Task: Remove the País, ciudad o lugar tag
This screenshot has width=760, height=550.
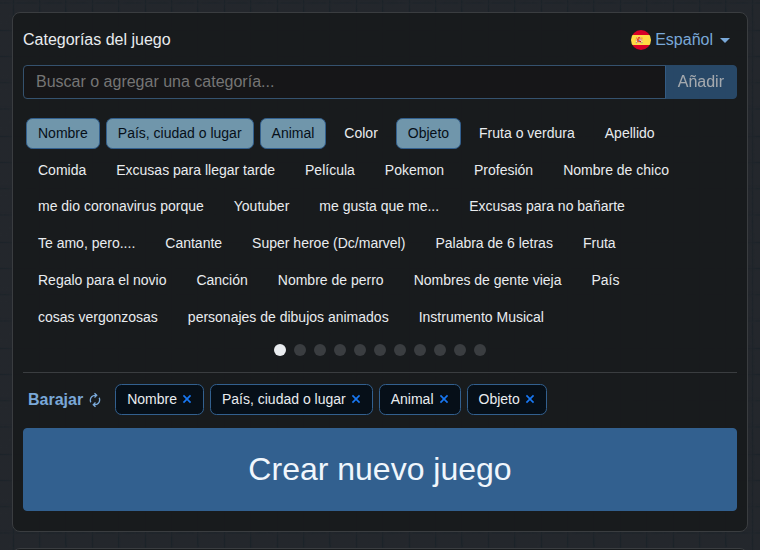Action: coord(356,399)
